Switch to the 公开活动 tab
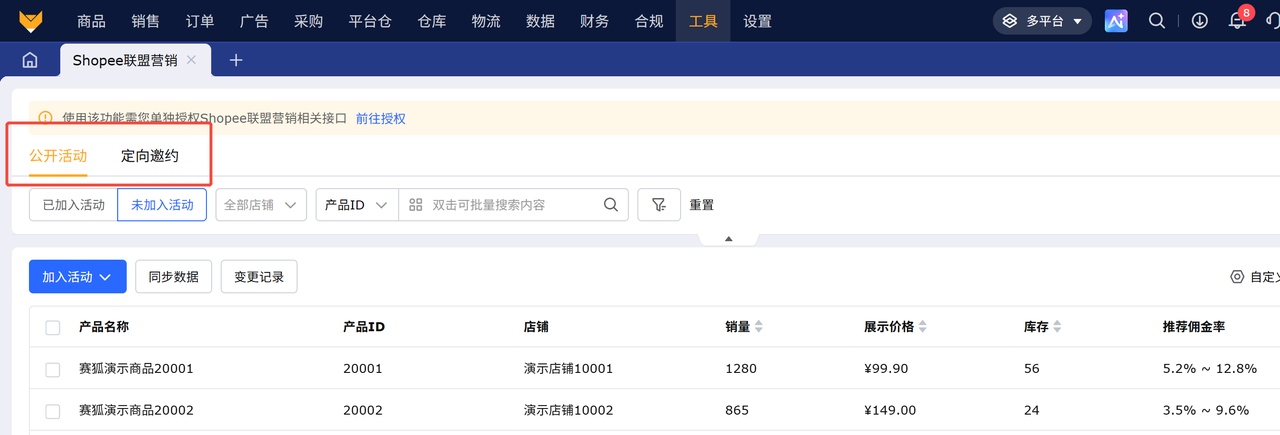 58,156
